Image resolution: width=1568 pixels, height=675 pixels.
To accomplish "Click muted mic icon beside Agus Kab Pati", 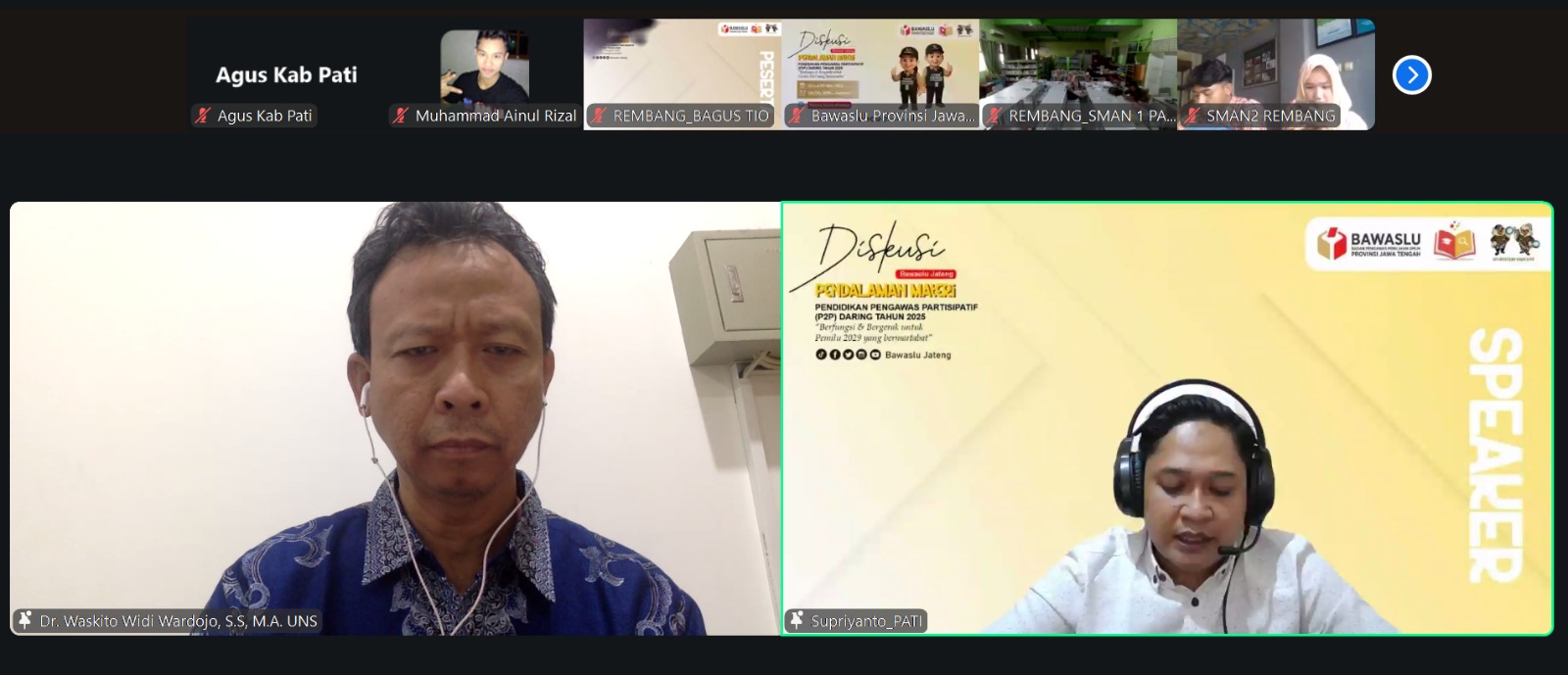I will [x=203, y=116].
